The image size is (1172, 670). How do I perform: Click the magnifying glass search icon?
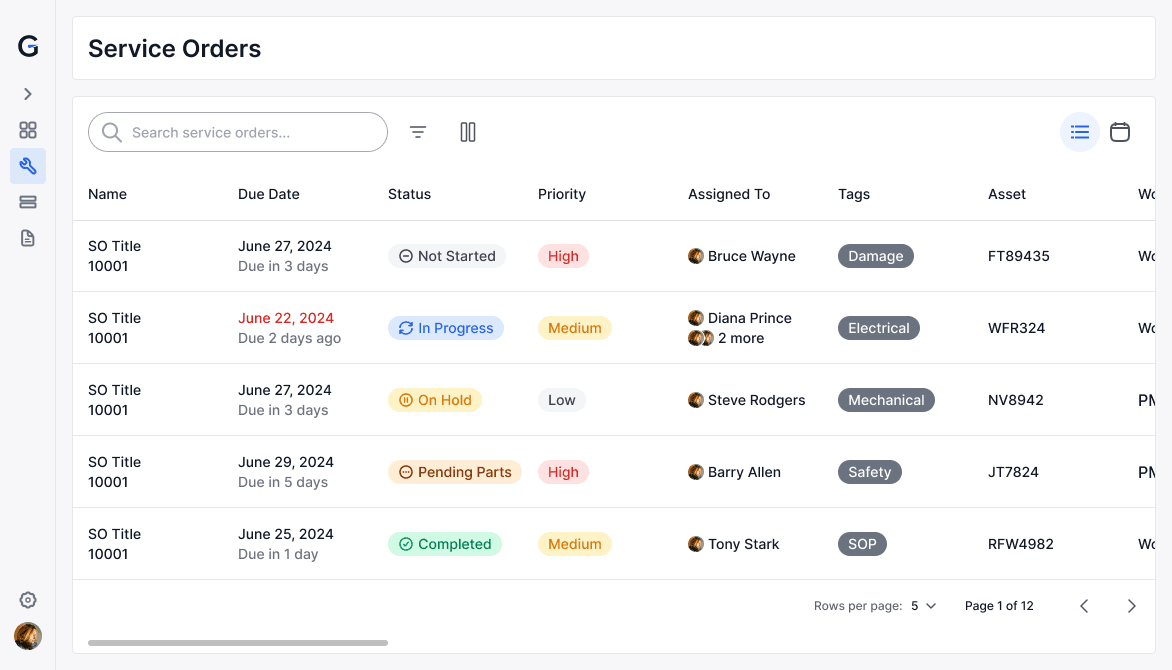pyautogui.click(x=111, y=132)
